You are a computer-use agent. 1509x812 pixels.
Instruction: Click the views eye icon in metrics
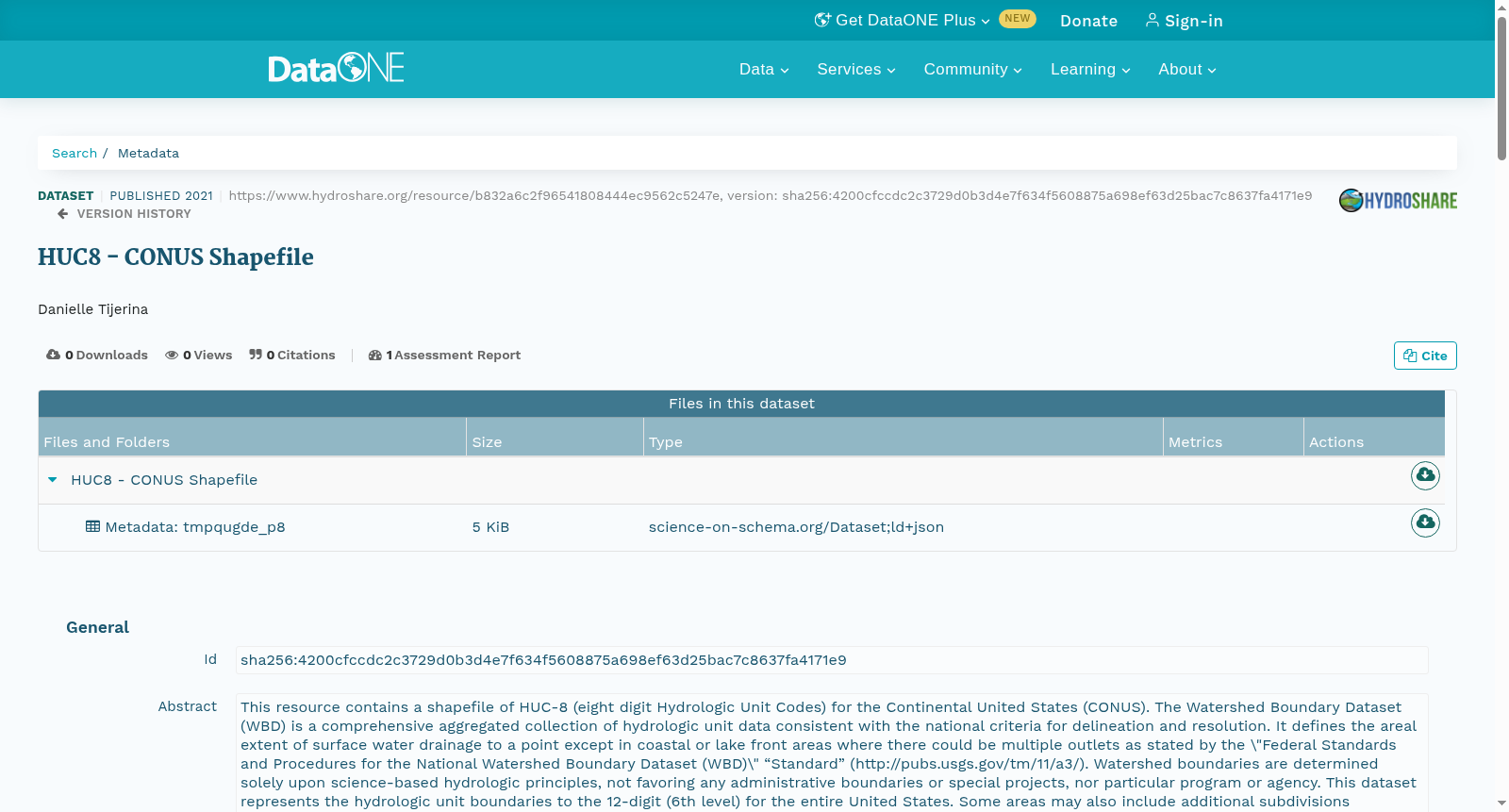pyautogui.click(x=172, y=356)
